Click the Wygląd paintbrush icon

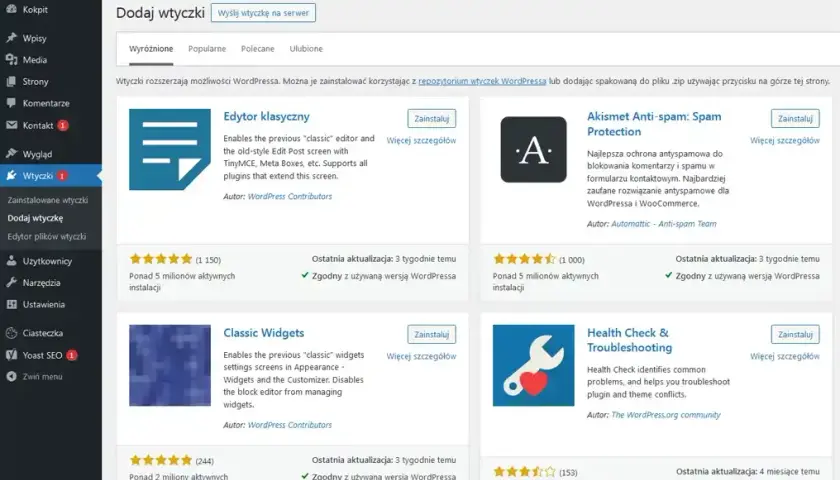[11, 154]
